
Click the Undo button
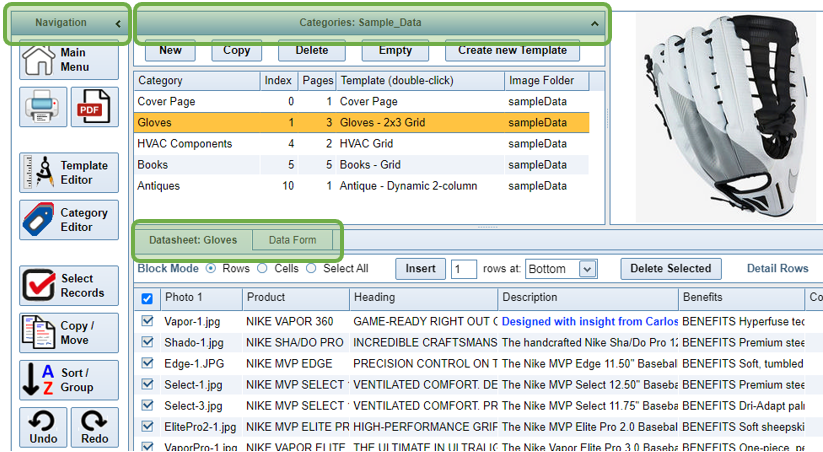point(43,427)
